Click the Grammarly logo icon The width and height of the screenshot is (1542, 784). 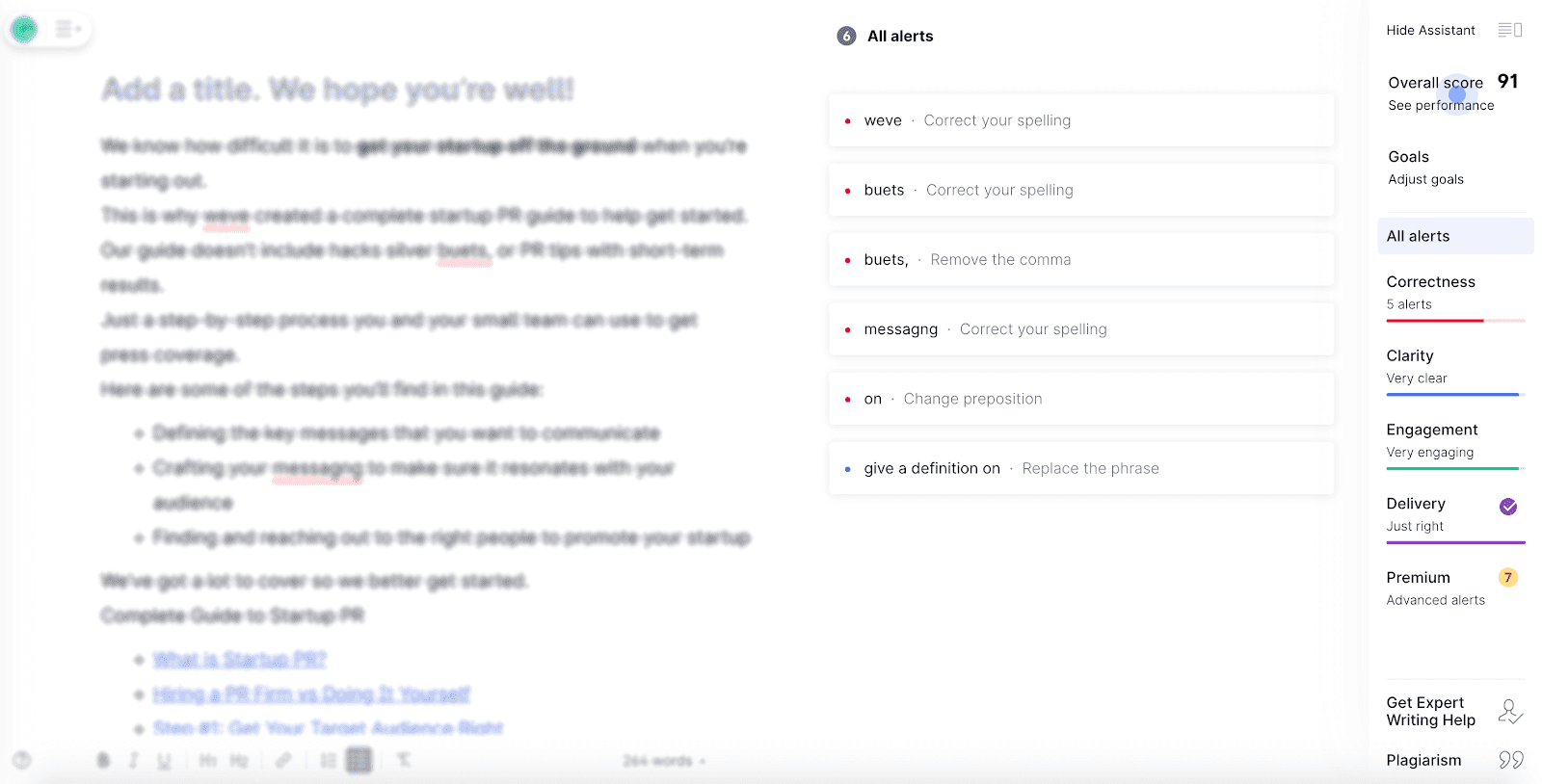[x=24, y=30]
